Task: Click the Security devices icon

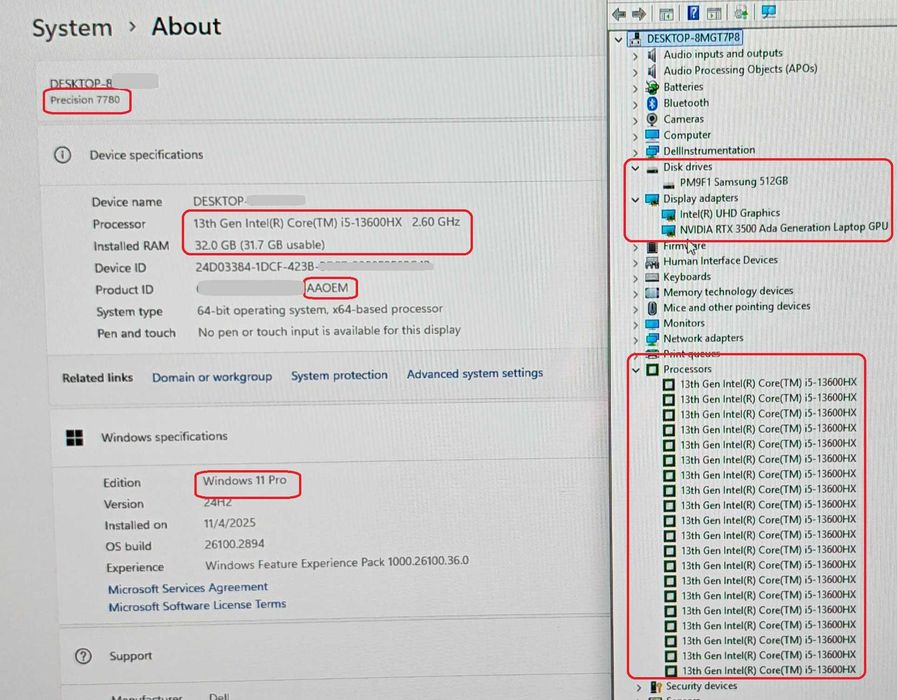Action: (x=656, y=687)
